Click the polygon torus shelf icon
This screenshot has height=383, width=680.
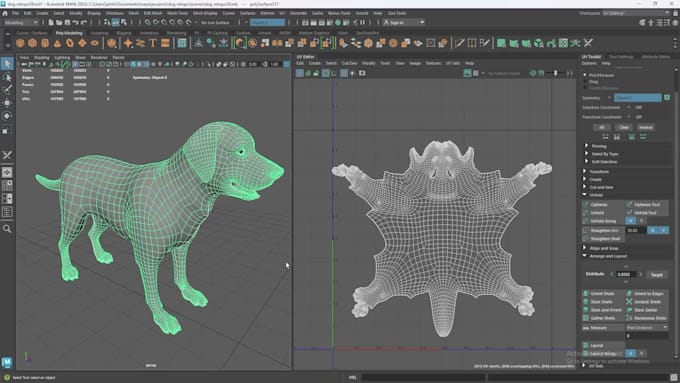(x=70, y=43)
